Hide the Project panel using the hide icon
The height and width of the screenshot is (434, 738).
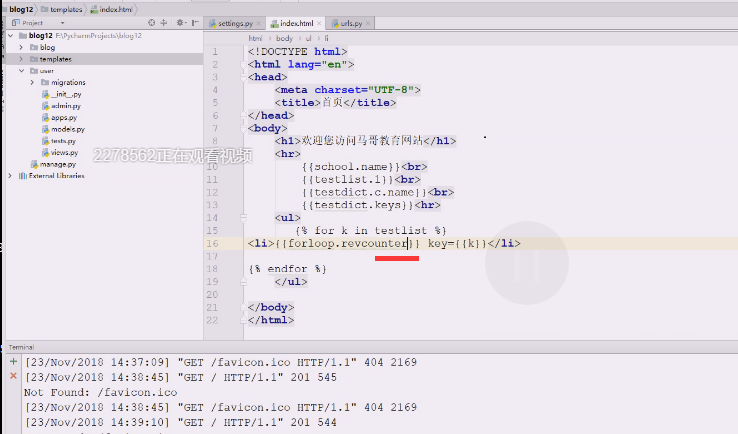point(195,23)
